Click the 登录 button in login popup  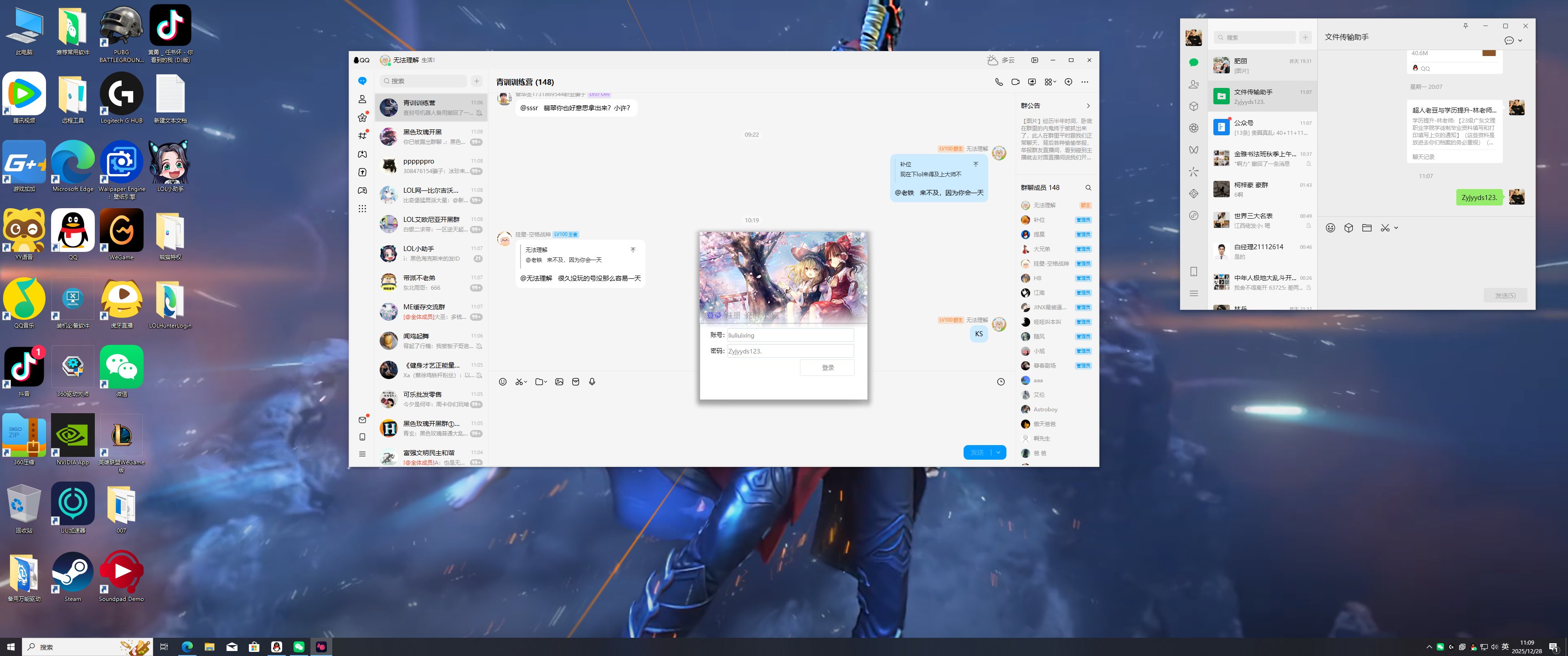[x=827, y=368]
